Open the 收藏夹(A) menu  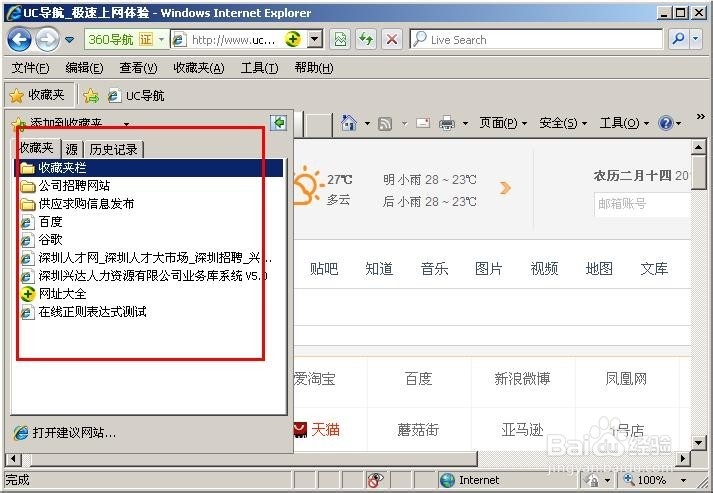(199, 68)
